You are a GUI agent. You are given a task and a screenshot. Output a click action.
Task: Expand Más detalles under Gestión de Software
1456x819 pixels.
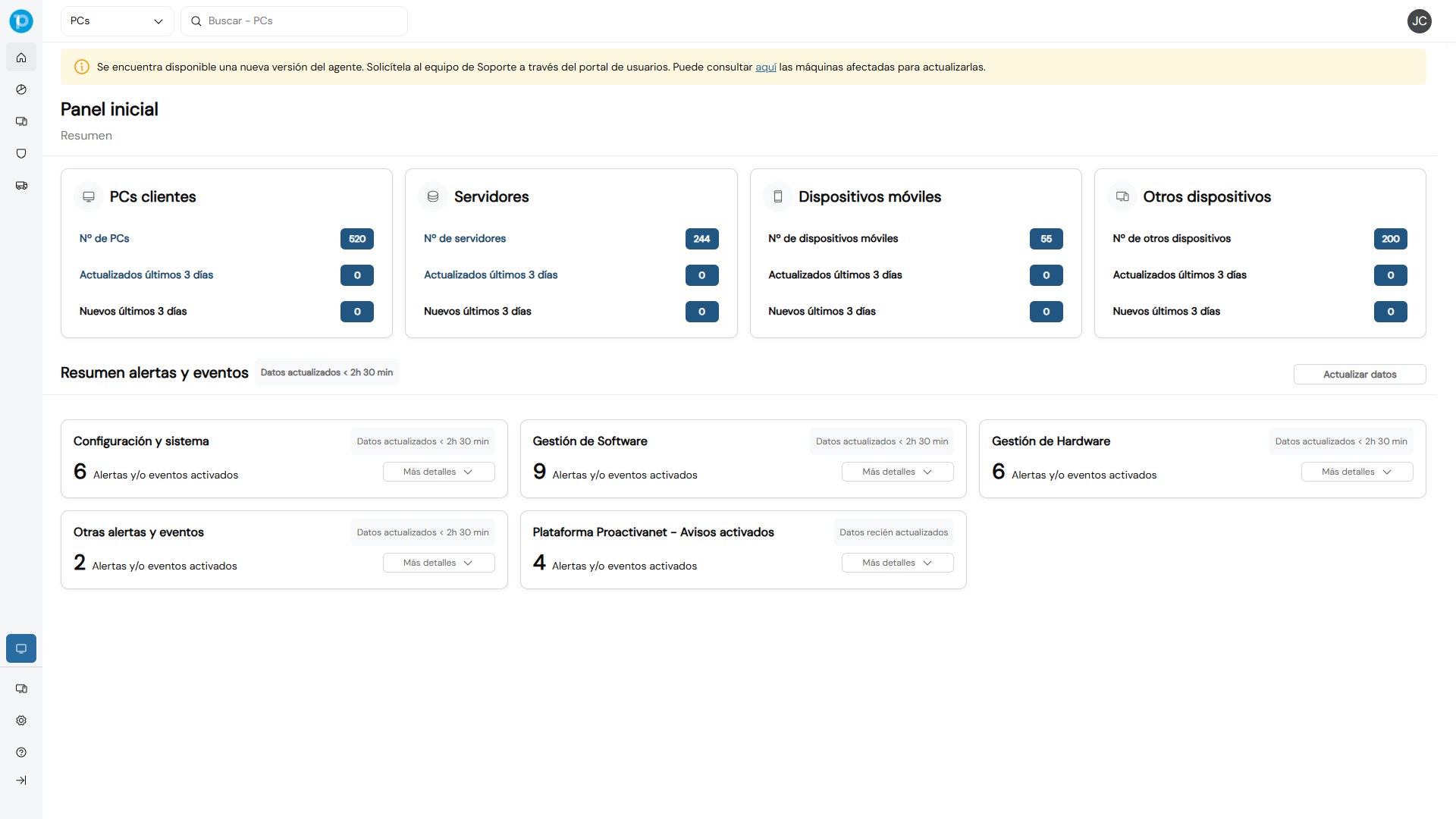pos(897,471)
